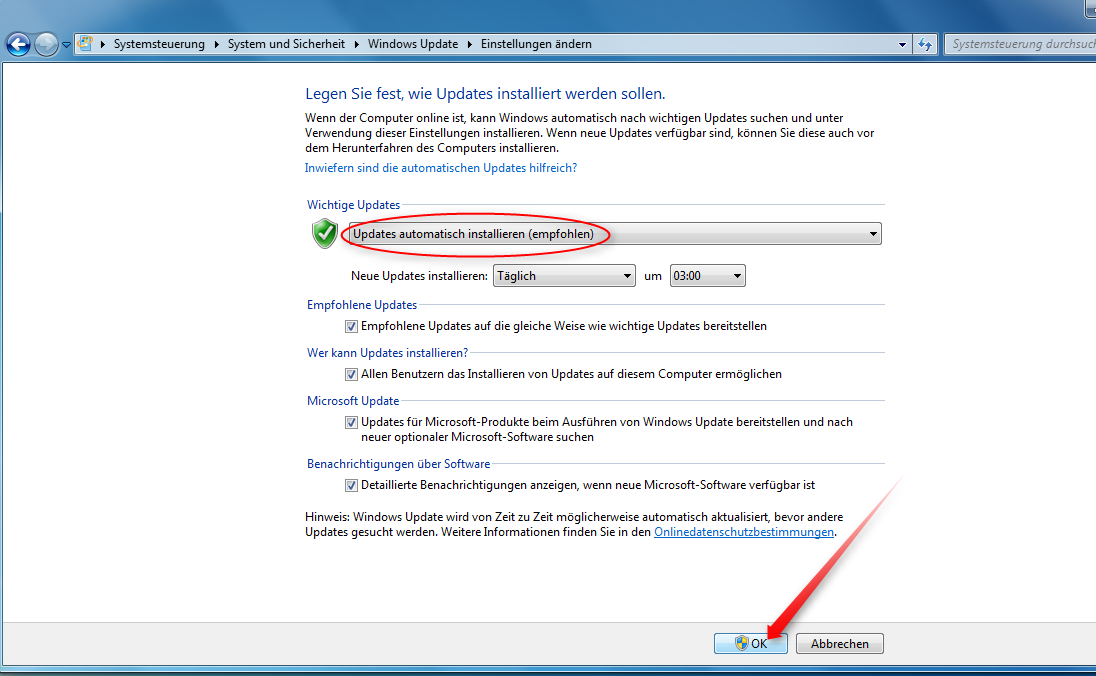Expand arrow after Systemsteuerung breadcrumb
Image resolution: width=1096 pixels, height=676 pixels.
(x=216, y=44)
